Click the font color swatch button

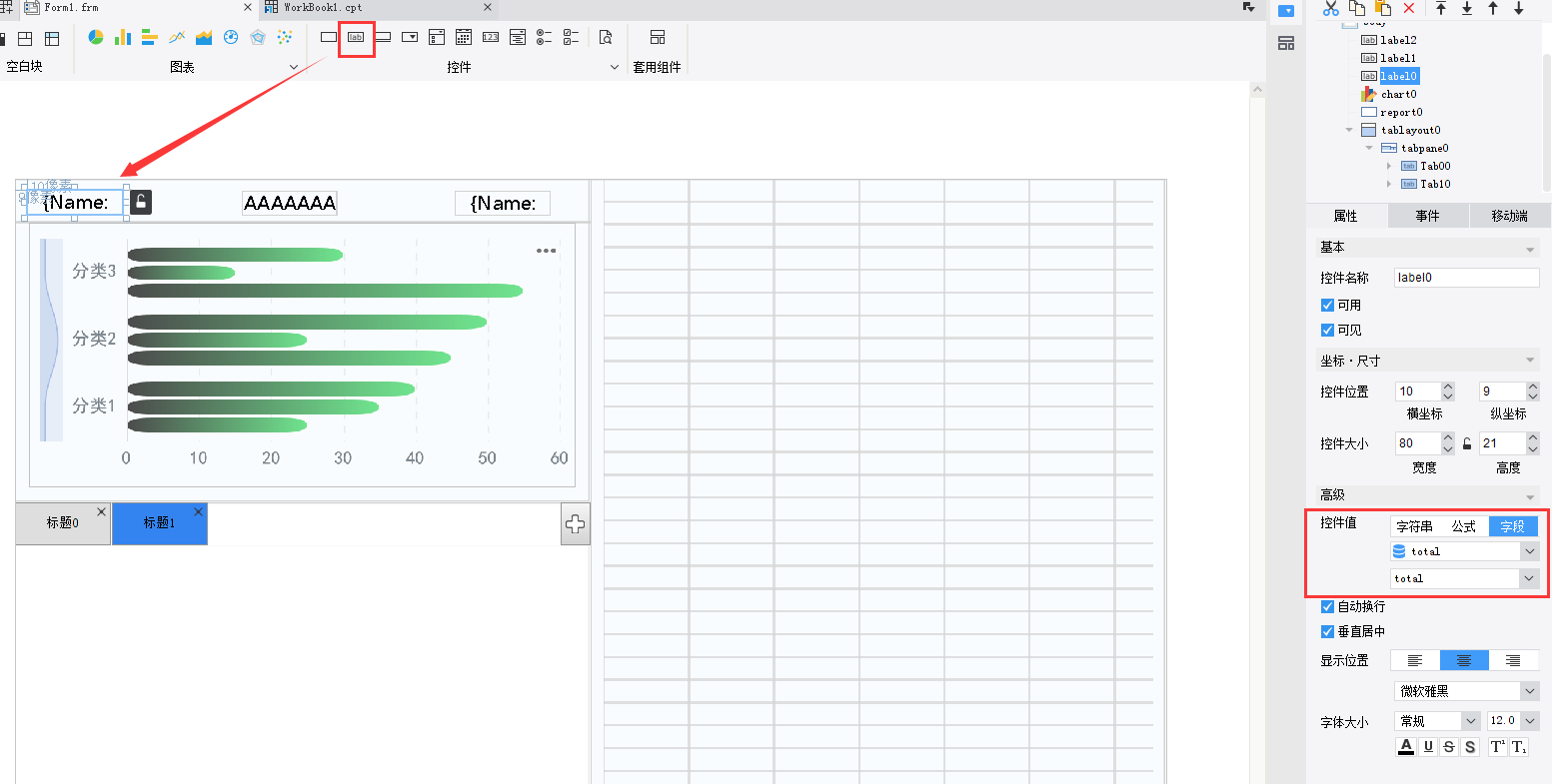[x=1406, y=747]
